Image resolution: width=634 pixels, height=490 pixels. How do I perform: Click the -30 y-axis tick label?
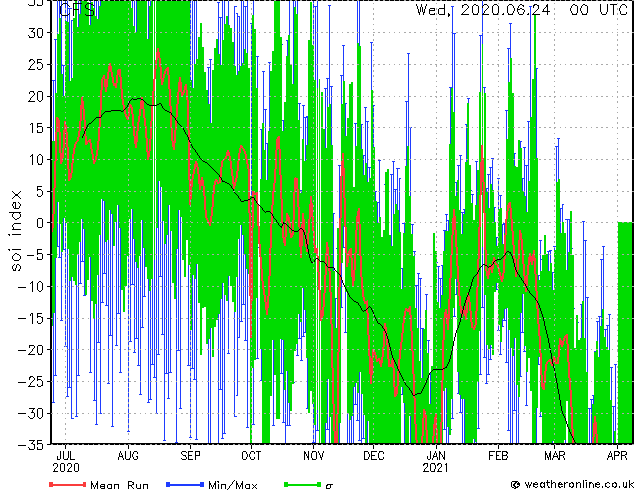31,413
